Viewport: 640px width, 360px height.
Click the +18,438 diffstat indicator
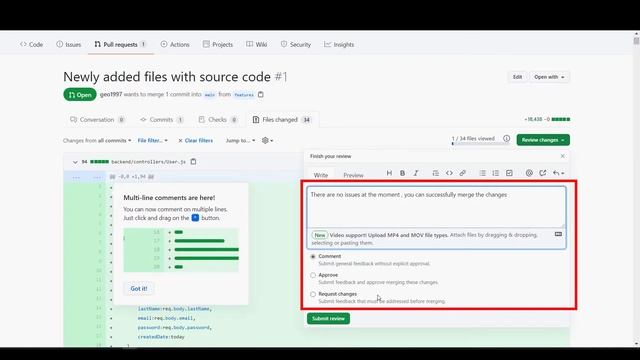(547, 119)
